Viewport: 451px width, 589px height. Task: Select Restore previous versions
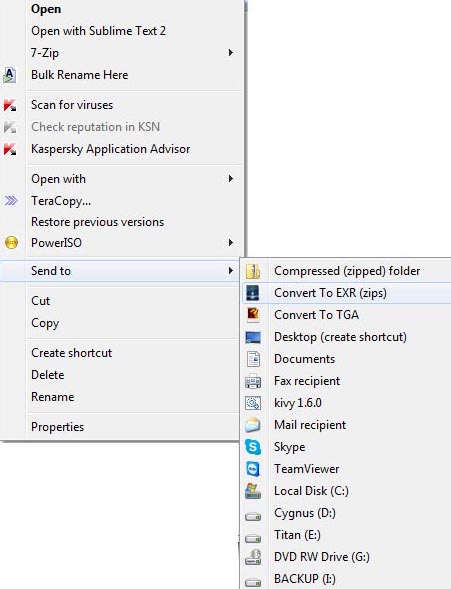pyautogui.click(x=98, y=222)
